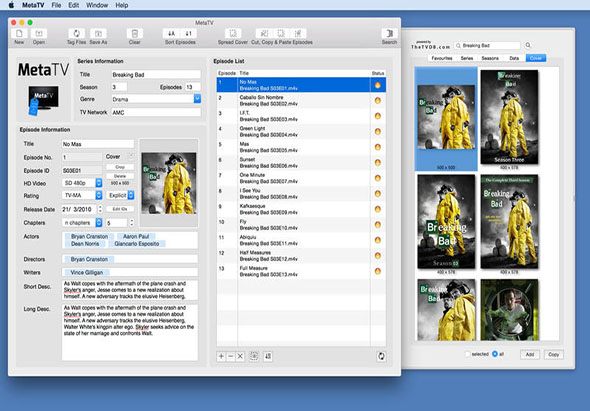
Task: Click the Save As toolbar icon
Action: (98, 33)
